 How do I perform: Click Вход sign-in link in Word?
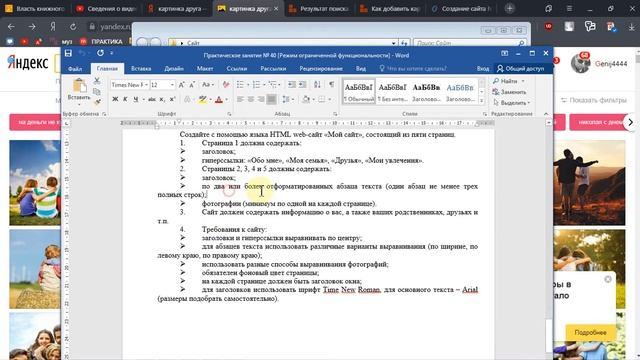pos(483,69)
